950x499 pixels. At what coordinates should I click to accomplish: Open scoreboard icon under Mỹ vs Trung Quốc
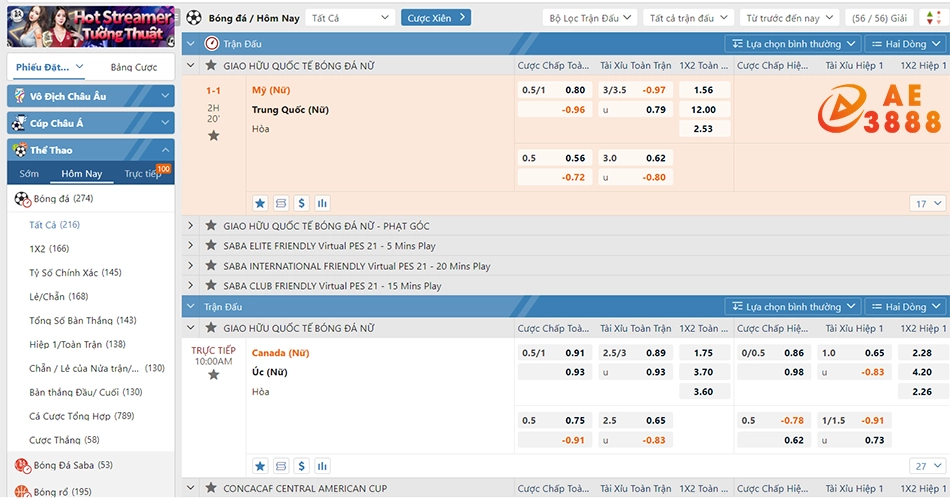pos(281,203)
